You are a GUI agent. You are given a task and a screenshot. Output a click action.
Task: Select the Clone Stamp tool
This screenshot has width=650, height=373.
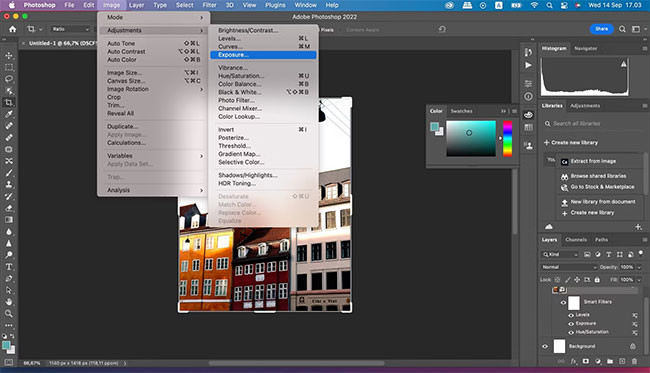point(9,184)
